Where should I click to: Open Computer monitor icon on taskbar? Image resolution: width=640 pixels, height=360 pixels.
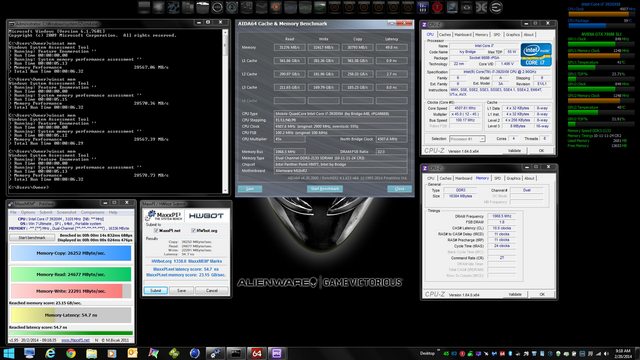[29, 353]
